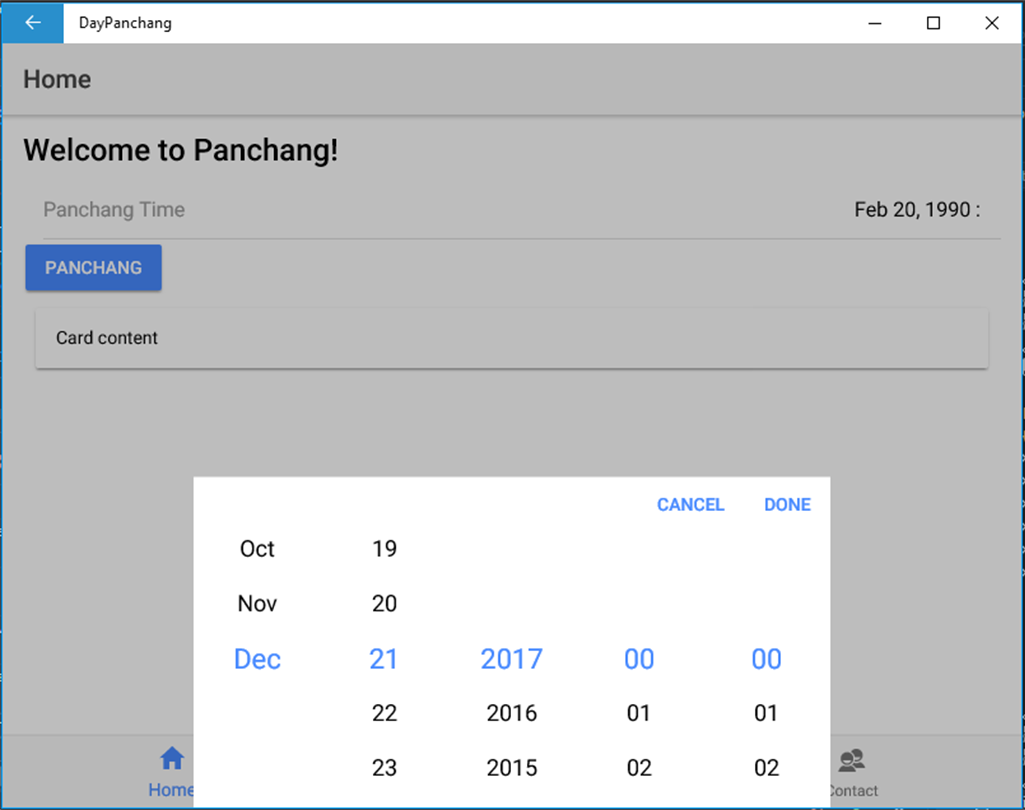Image resolution: width=1025 pixels, height=810 pixels.
Task: Pick year 2015 in the picker
Action: tap(512, 768)
